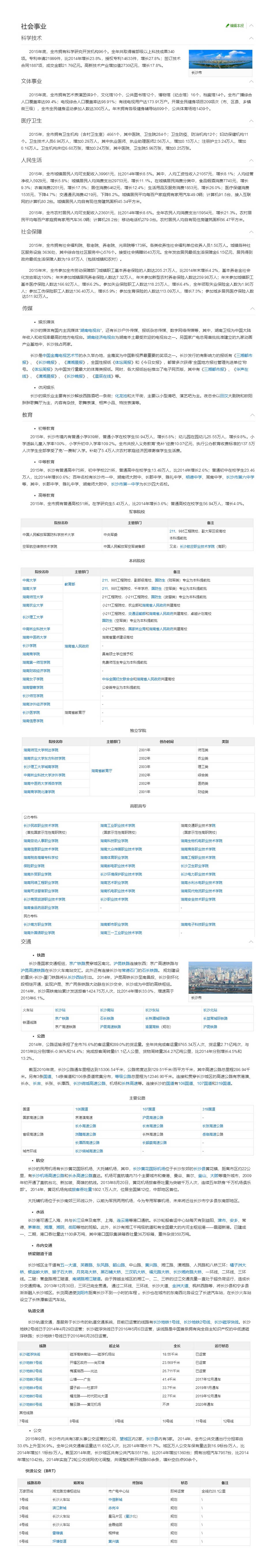276x1568 pixels.
Task: Open 湖南师范大学树达学院 in 独立学院 table
Action: pos(41,750)
